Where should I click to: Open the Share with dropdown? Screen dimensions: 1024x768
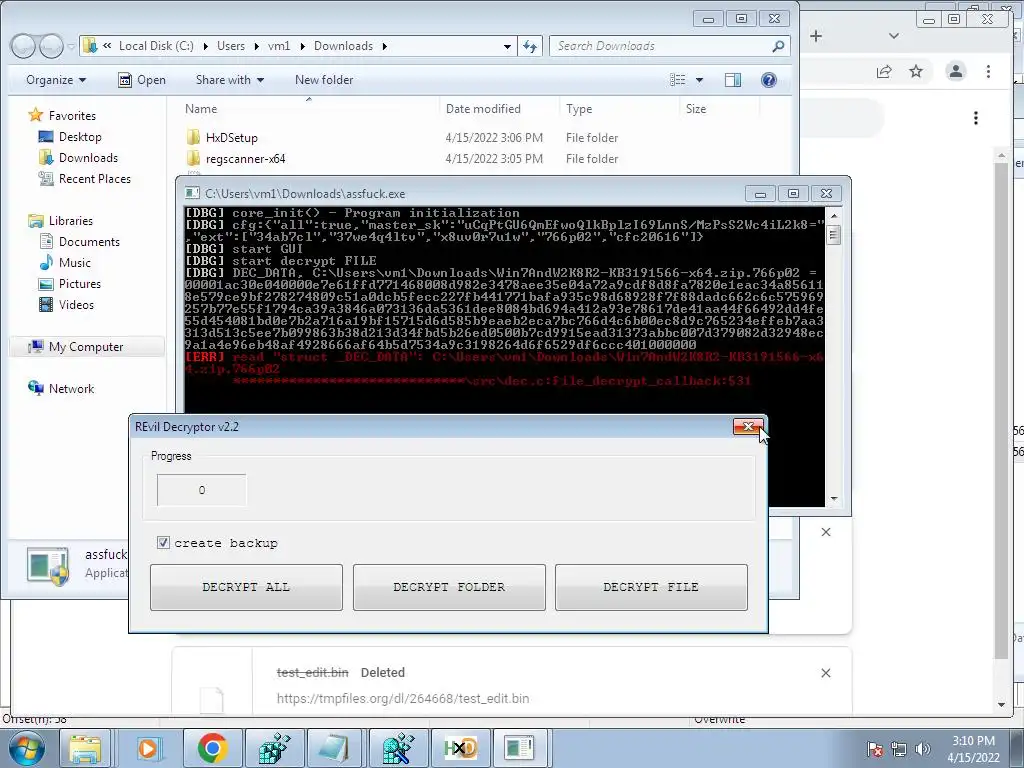[x=230, y=80]
